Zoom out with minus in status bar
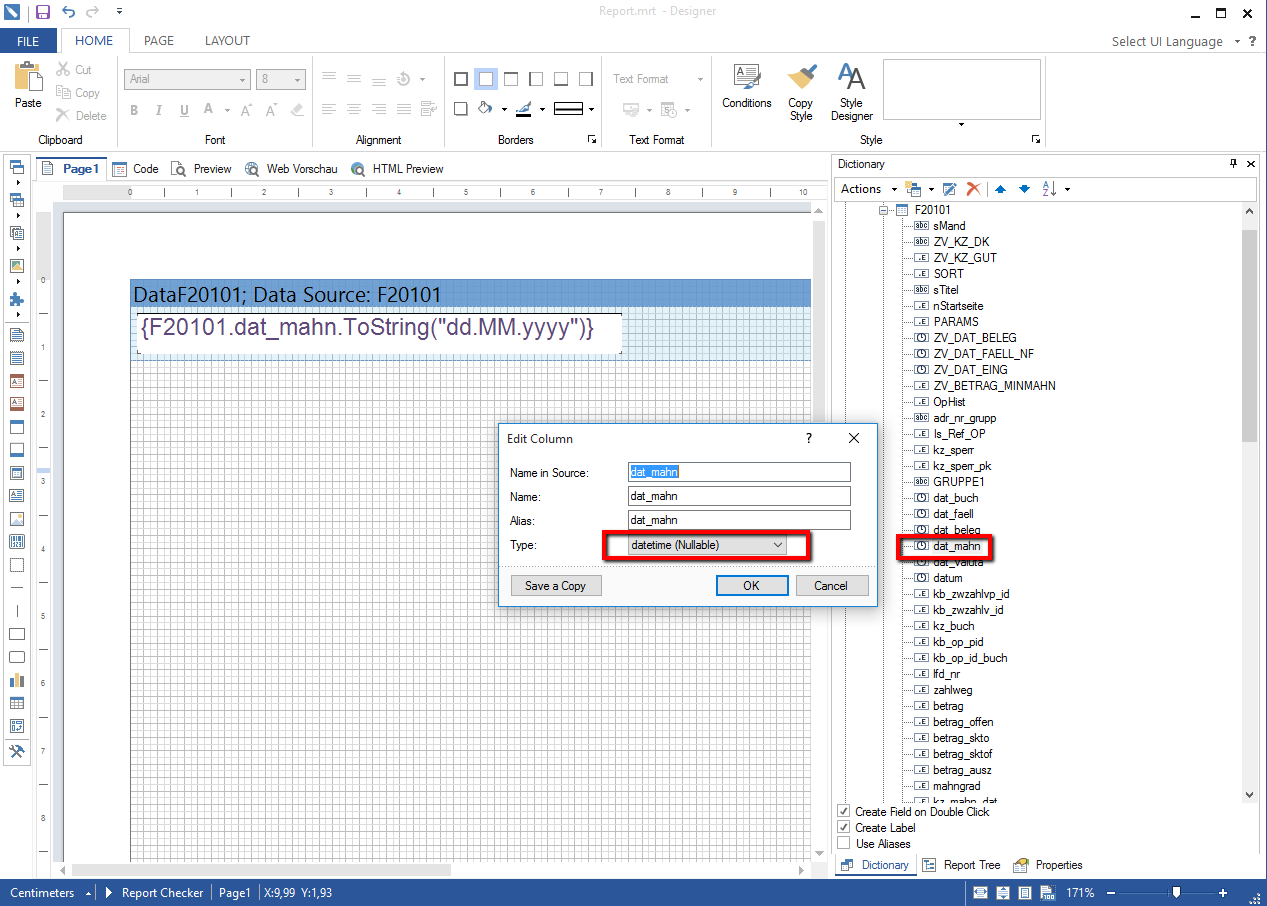This screenshot has width=1267, height=906. coord(1112,893)
